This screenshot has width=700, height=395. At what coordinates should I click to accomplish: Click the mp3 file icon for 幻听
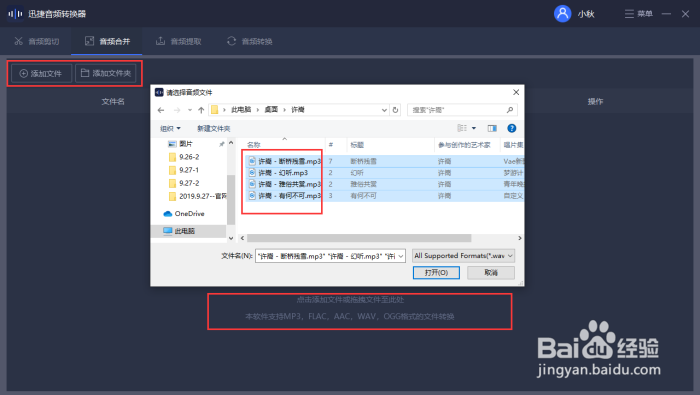point(252,173)
